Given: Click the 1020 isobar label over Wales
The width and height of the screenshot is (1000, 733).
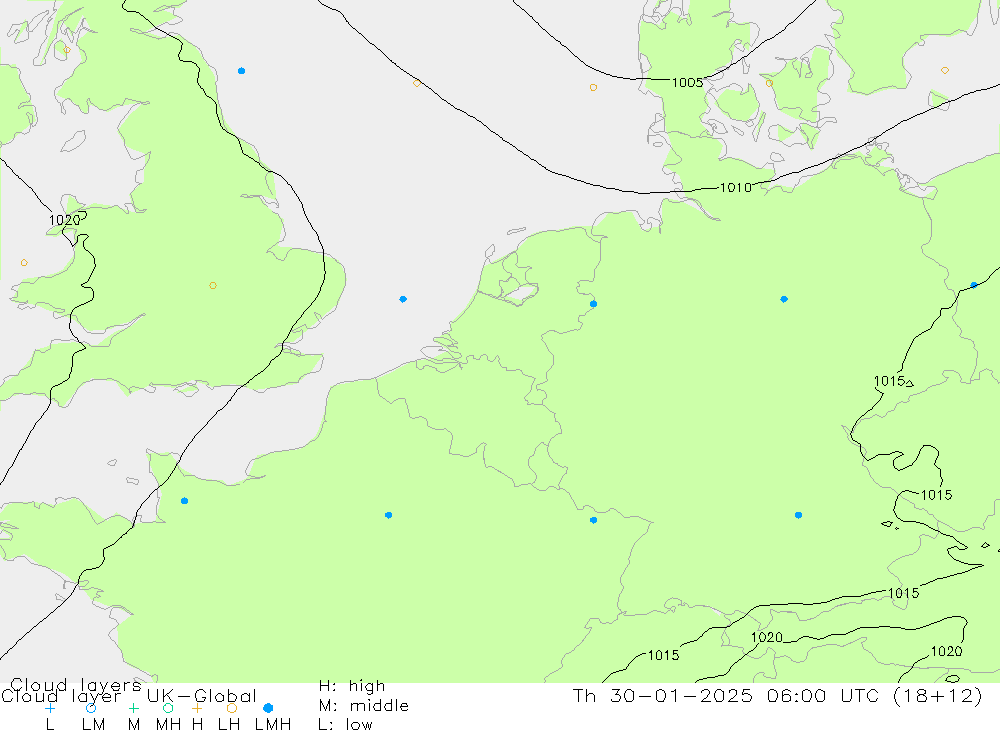Looking at the screenshot, I should [64, 220].
